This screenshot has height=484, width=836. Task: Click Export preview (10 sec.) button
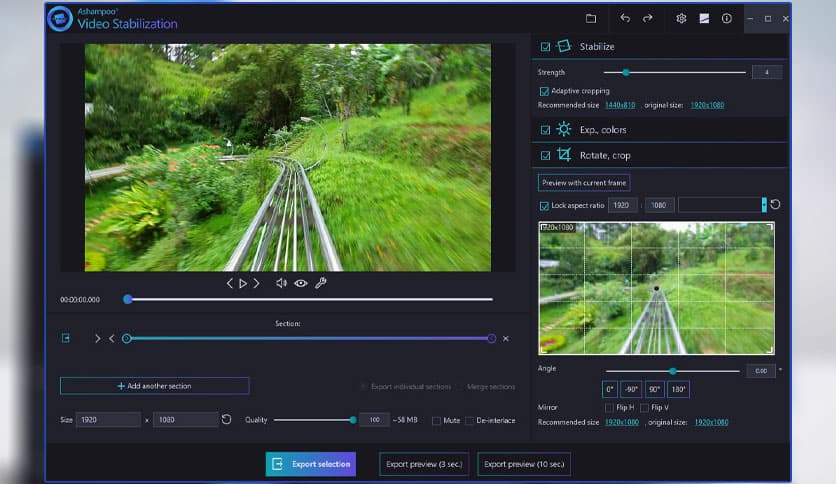pos(524,464)
